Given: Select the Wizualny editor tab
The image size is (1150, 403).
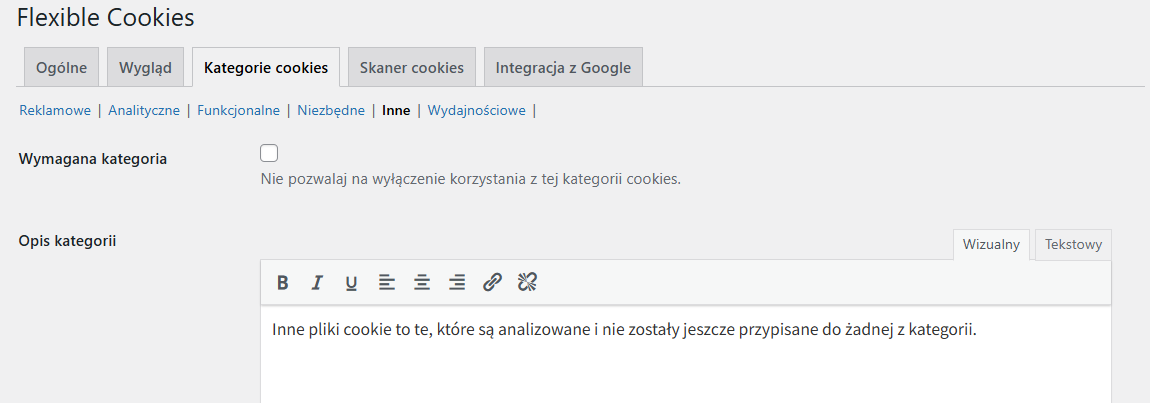Looking at the screenshot, I should [992, 245].
